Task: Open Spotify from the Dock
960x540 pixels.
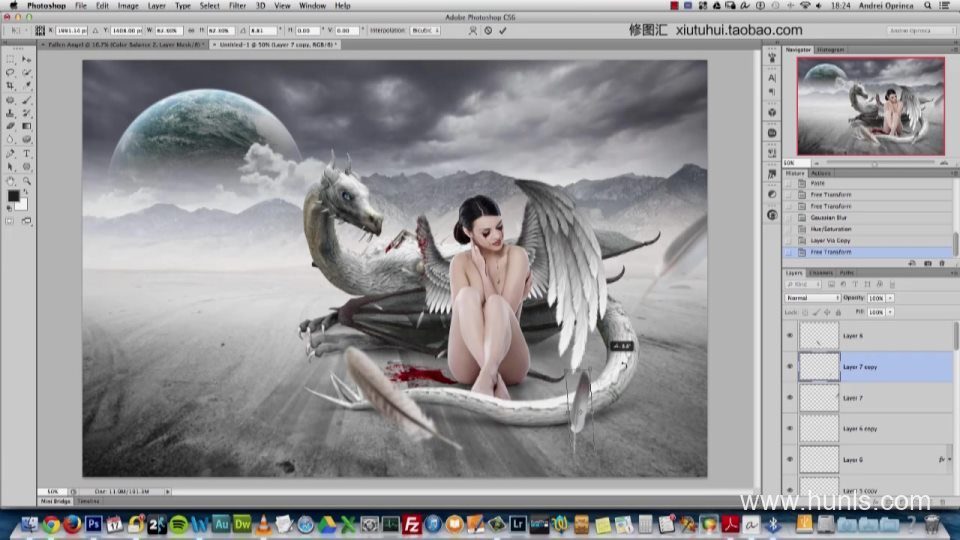Action: point(178,525)
